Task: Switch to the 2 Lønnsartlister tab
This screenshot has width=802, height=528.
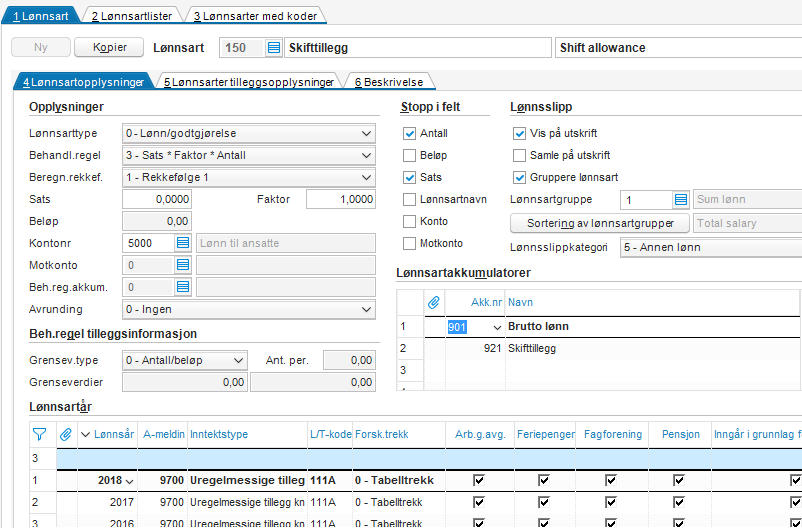Action: (x=132, y=16)
